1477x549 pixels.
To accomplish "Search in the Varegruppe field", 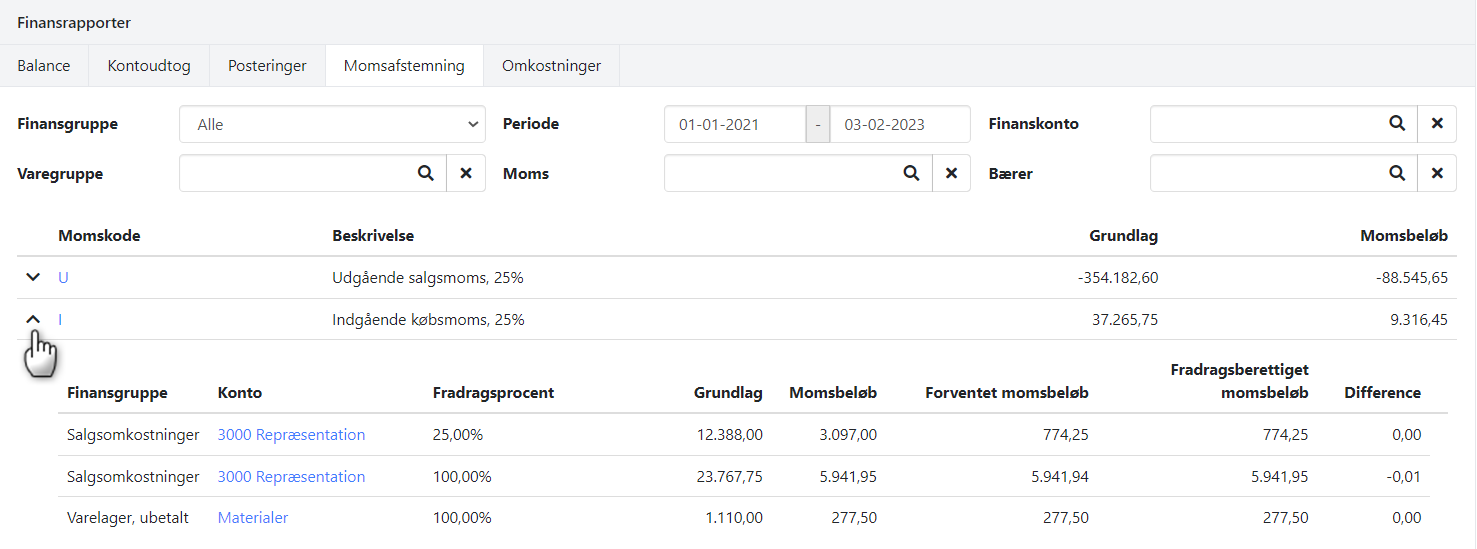I will [x=426, y=173].
